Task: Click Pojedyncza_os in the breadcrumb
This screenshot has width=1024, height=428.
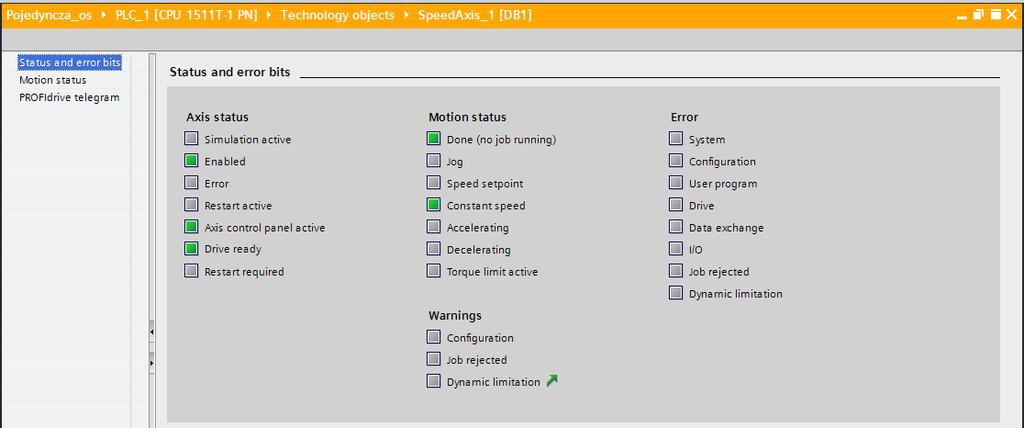Action: click(x=49, y=15)
